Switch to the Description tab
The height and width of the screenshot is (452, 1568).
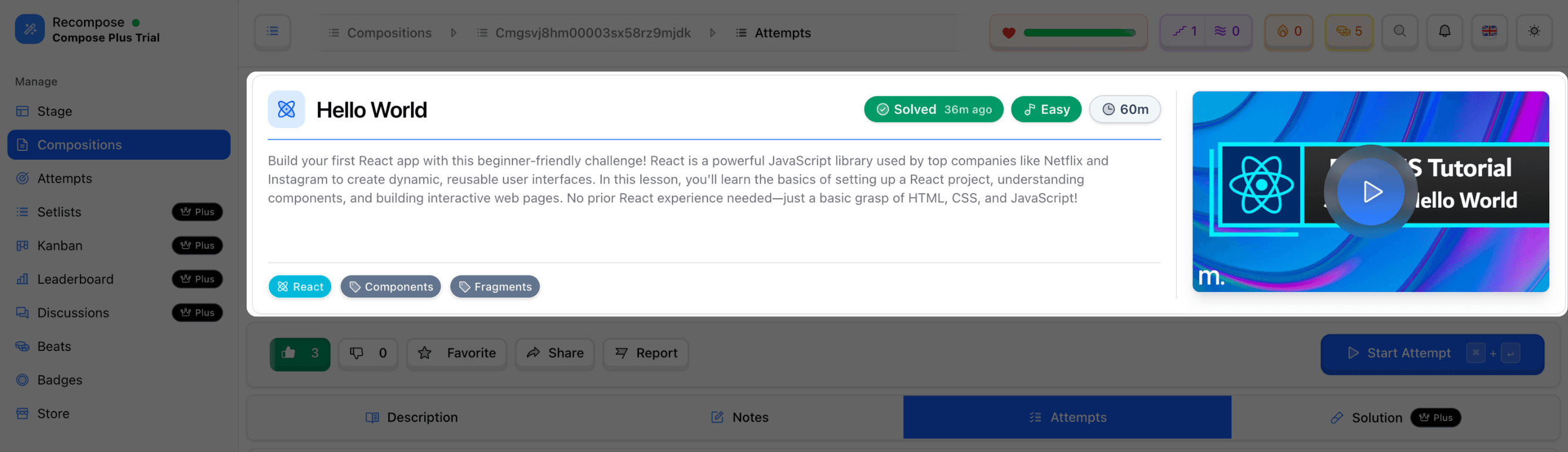pos(412,417)
